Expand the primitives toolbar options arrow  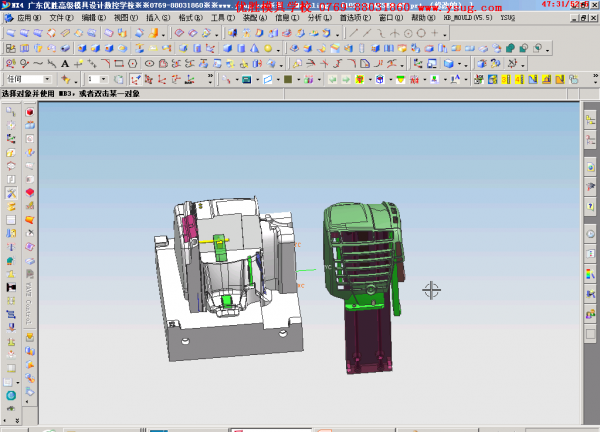278,50
